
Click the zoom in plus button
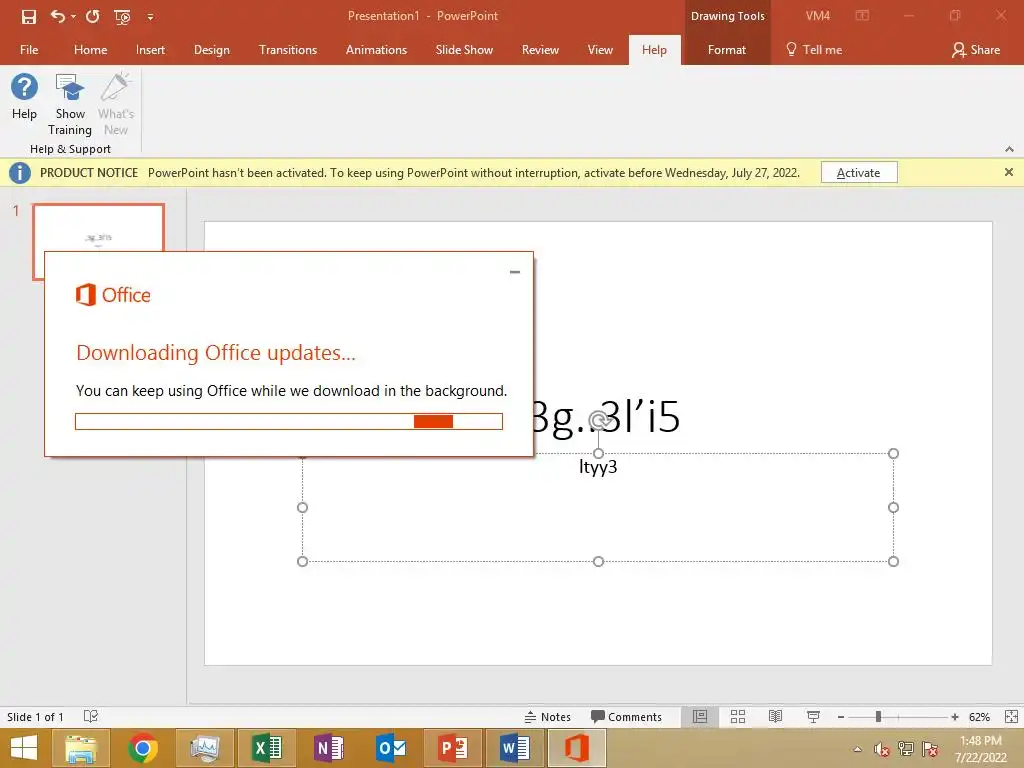[x=955, y=717]
